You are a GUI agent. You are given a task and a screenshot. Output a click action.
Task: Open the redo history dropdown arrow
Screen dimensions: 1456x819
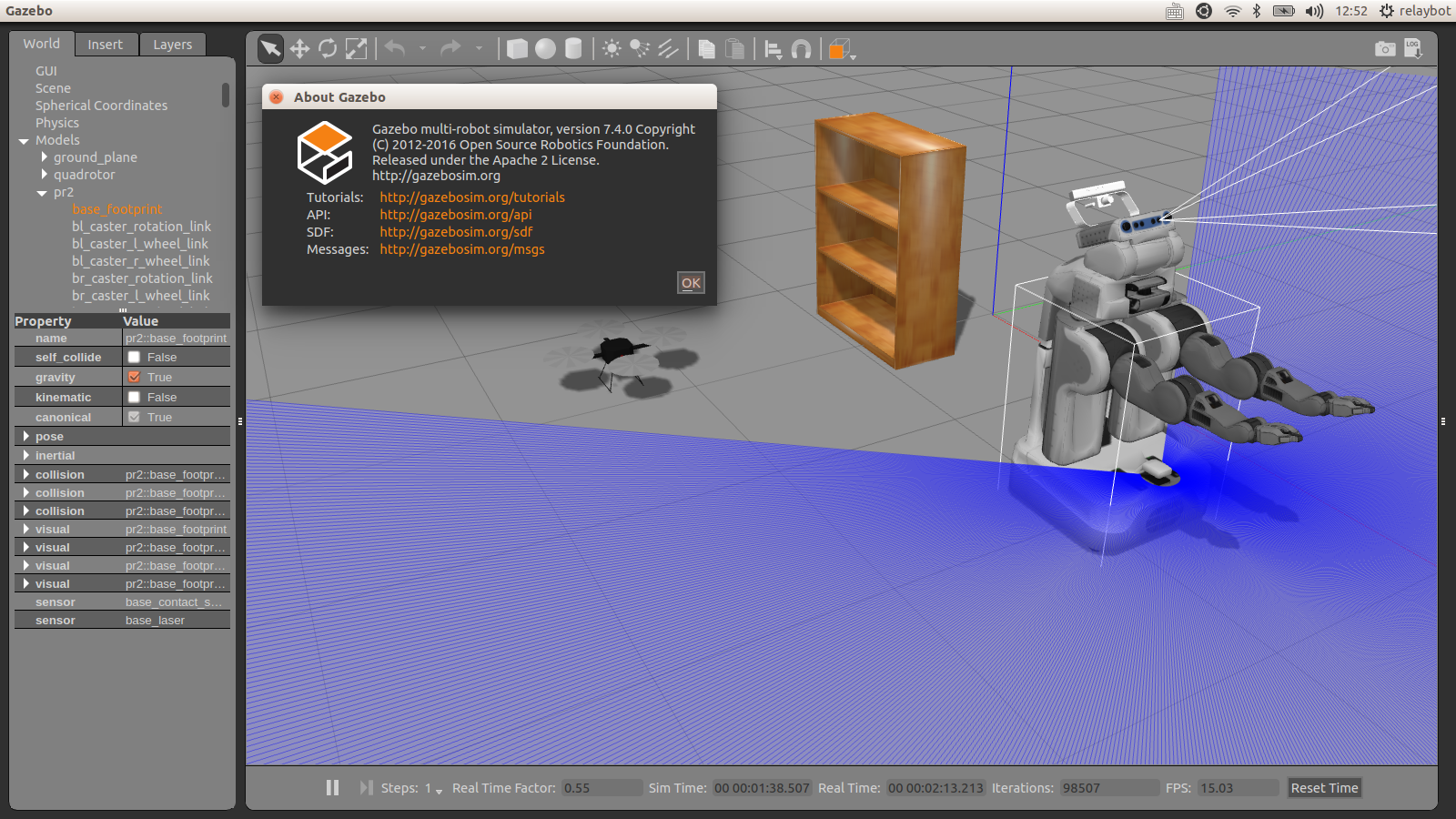pos(479,48)
